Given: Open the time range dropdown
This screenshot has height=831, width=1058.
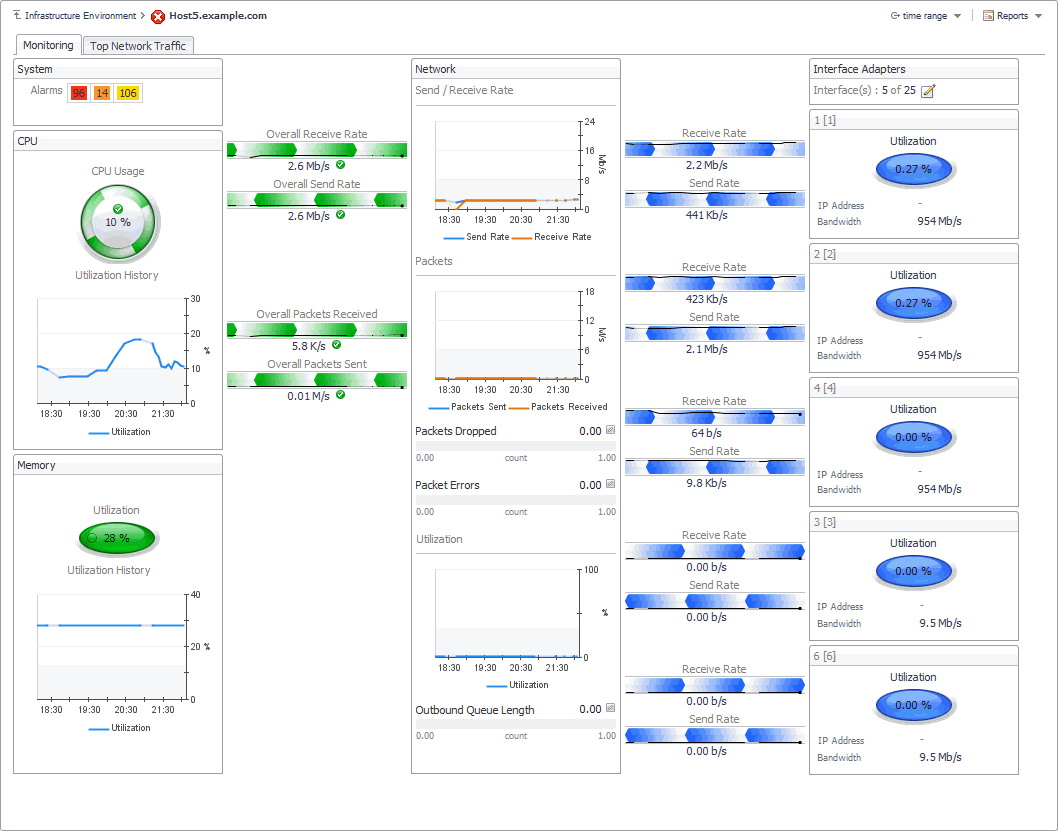Looking at the screenshot, I should click(925, 16).
